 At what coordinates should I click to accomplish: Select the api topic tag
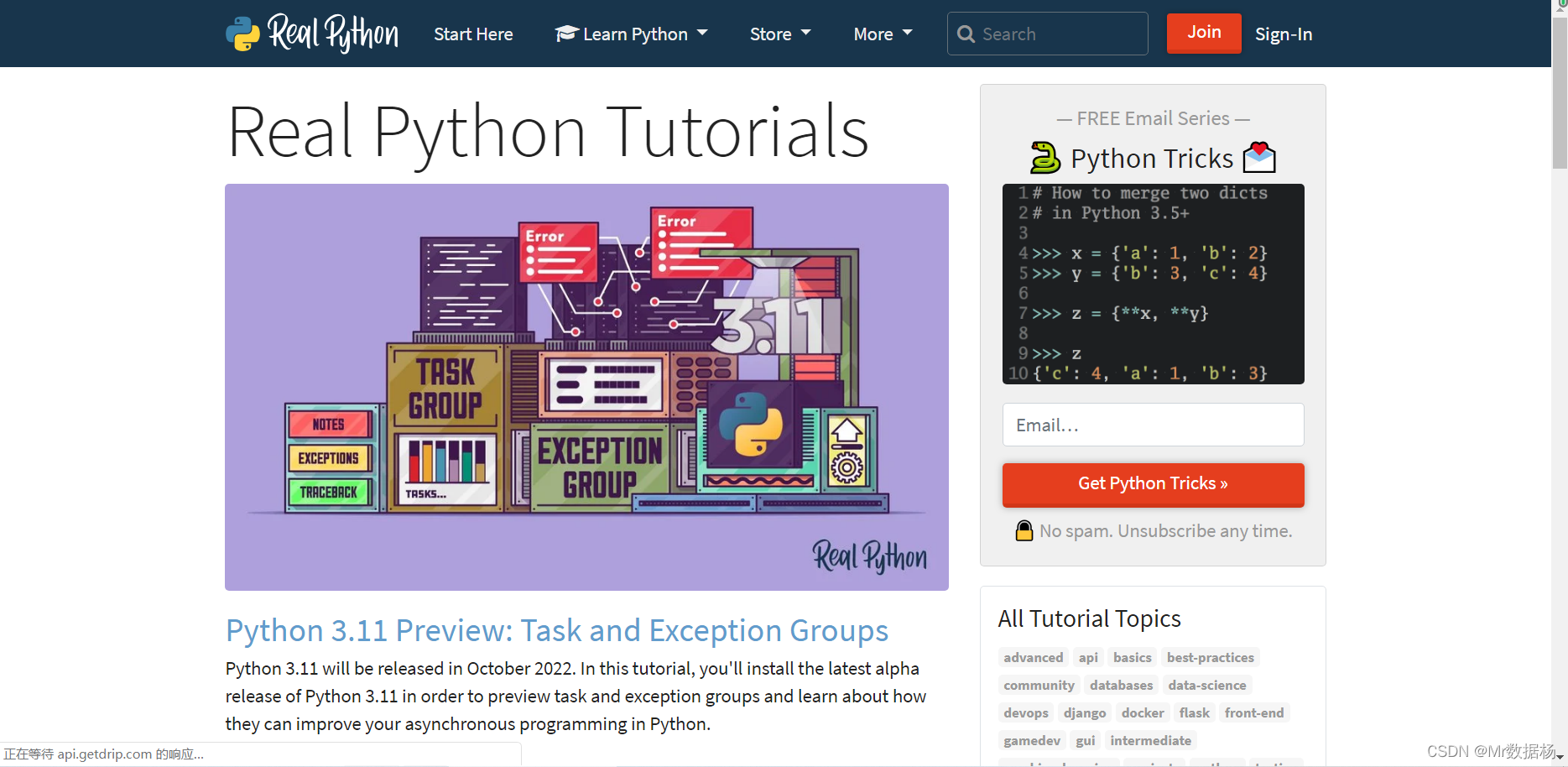click(1088, 658)
